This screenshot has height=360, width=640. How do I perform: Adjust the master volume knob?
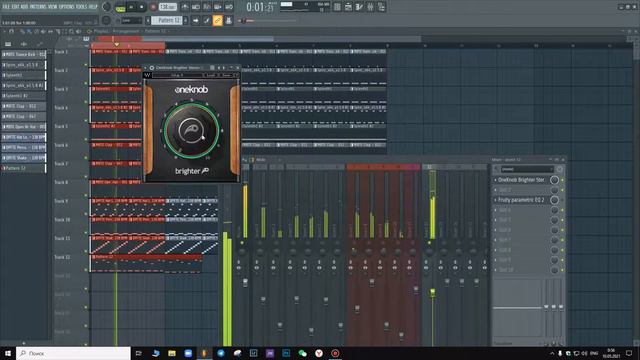(107, 7)
